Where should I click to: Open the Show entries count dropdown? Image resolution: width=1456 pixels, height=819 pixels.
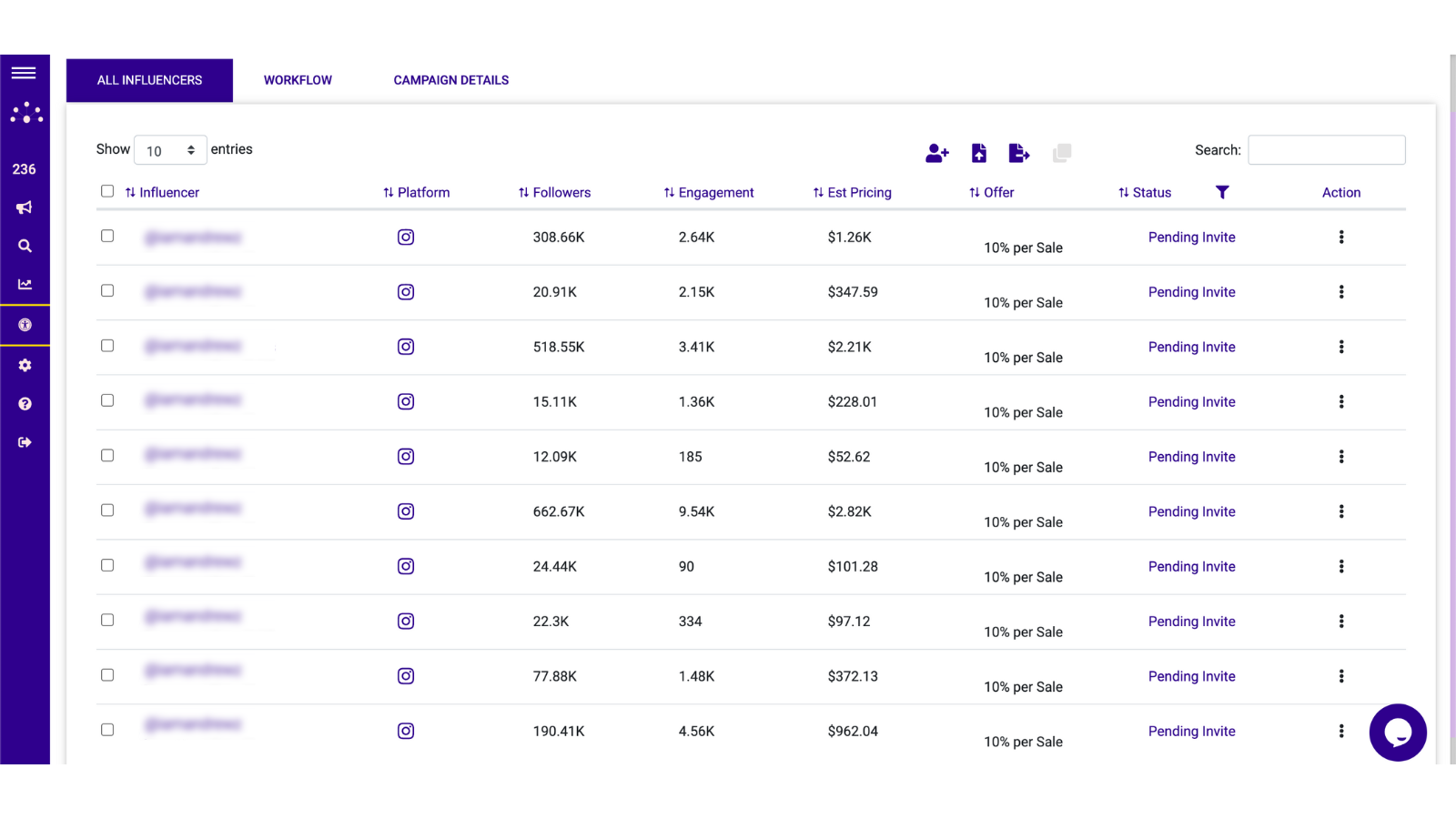(x=170, y=150)
